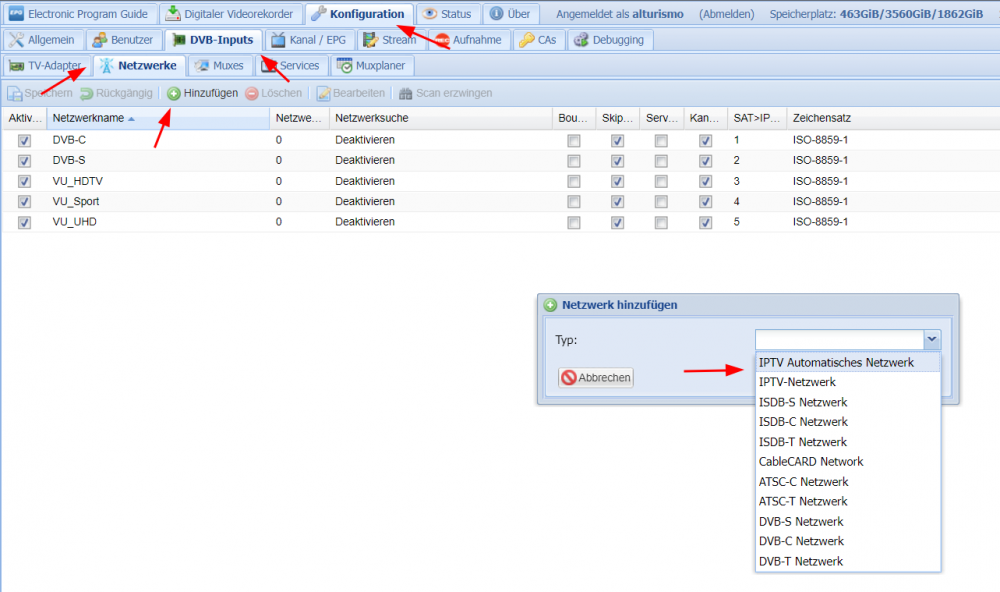Select DVB-C Netzwerk type
Screen dimensions: 1000x592
tap(848, 542)
